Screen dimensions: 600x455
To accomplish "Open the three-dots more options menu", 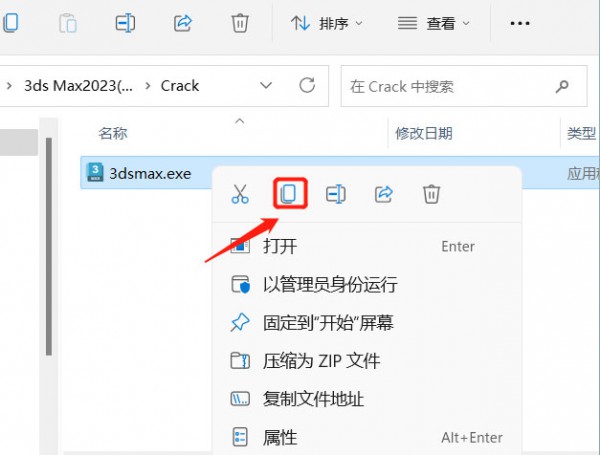I will pyautogui.click(x=520, y=24).
